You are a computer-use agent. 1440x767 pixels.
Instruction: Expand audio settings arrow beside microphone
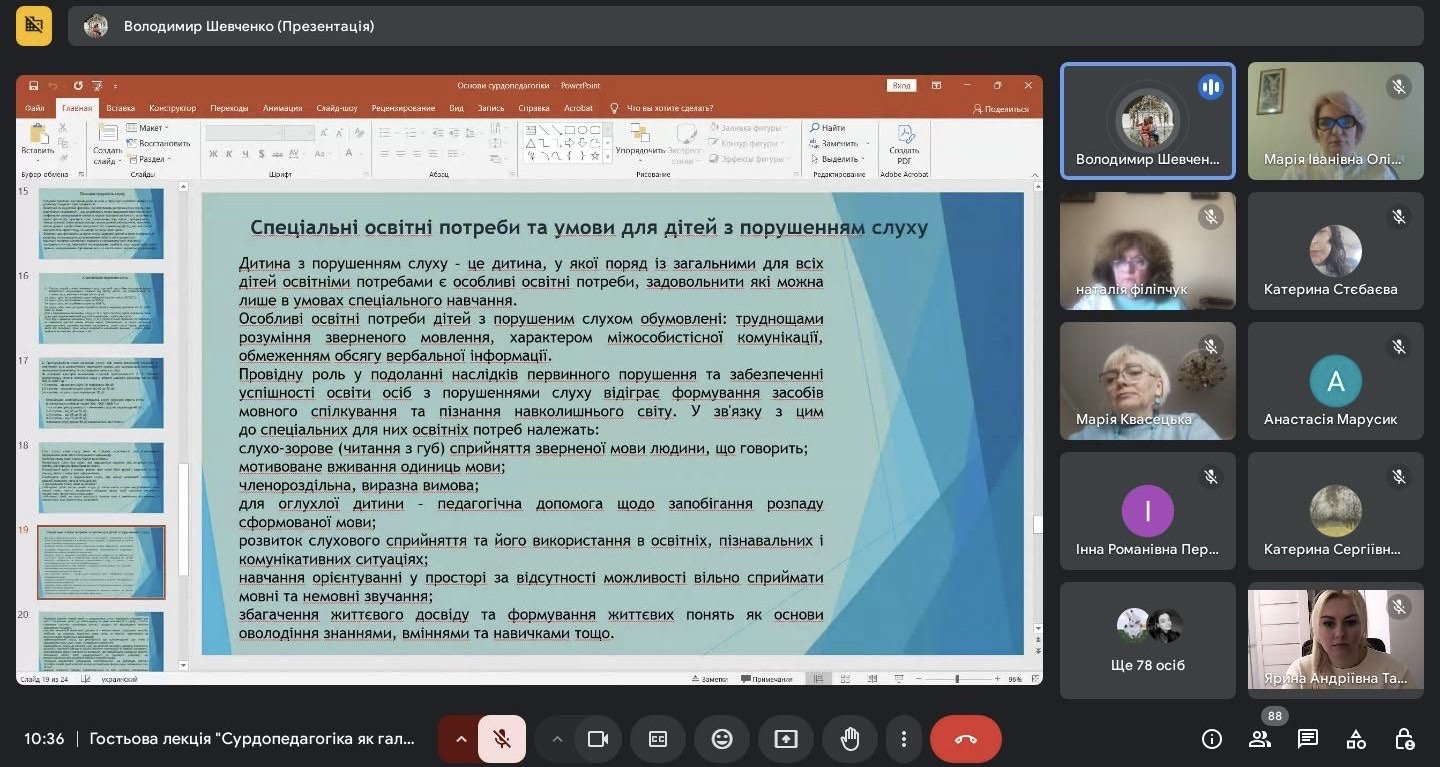click(x=461, y=739)
